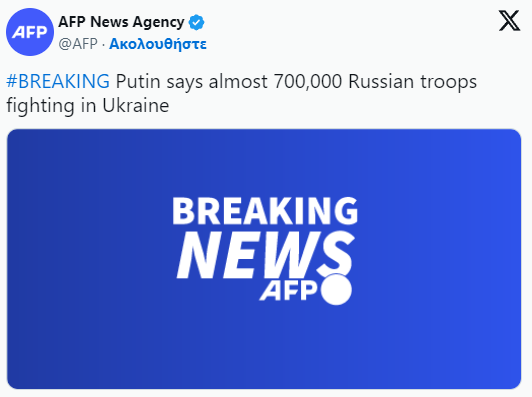
Task: Click the italic NEWS text in image
Action: pyautogui.click(x=266, y=254)
